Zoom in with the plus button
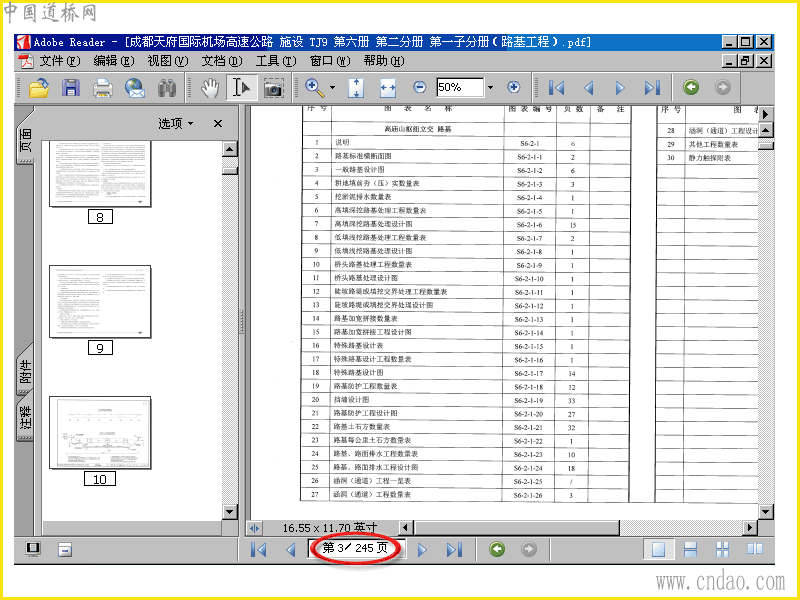Image resolution: width=800 pixels, height=600 pixels. (513, 87)
